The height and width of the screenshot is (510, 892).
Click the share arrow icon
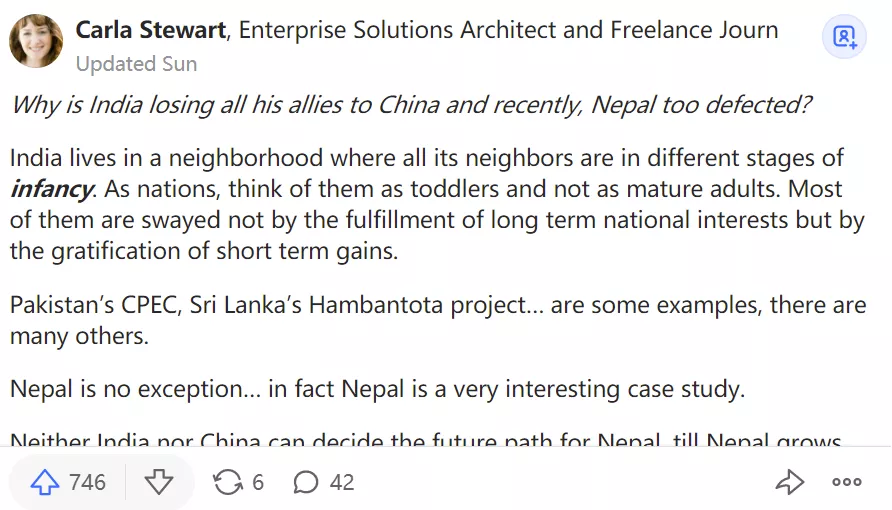tap(790, 483)
